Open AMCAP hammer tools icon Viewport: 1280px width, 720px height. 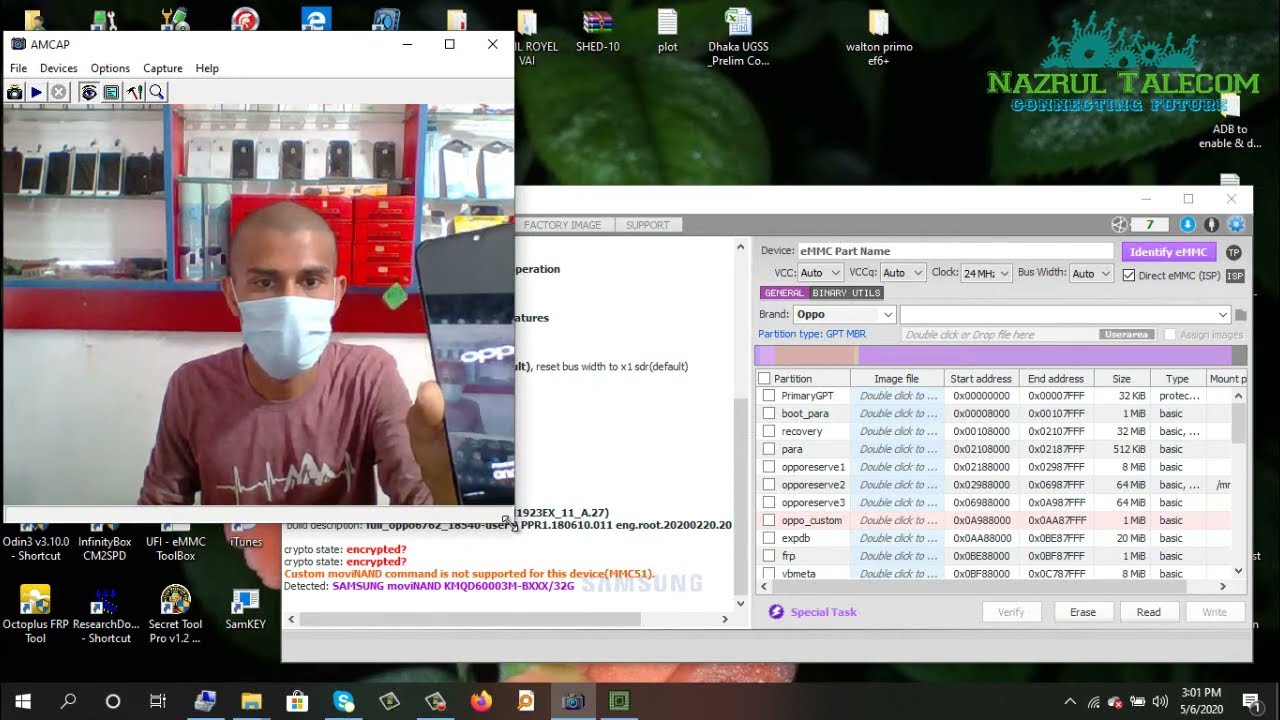134,92
